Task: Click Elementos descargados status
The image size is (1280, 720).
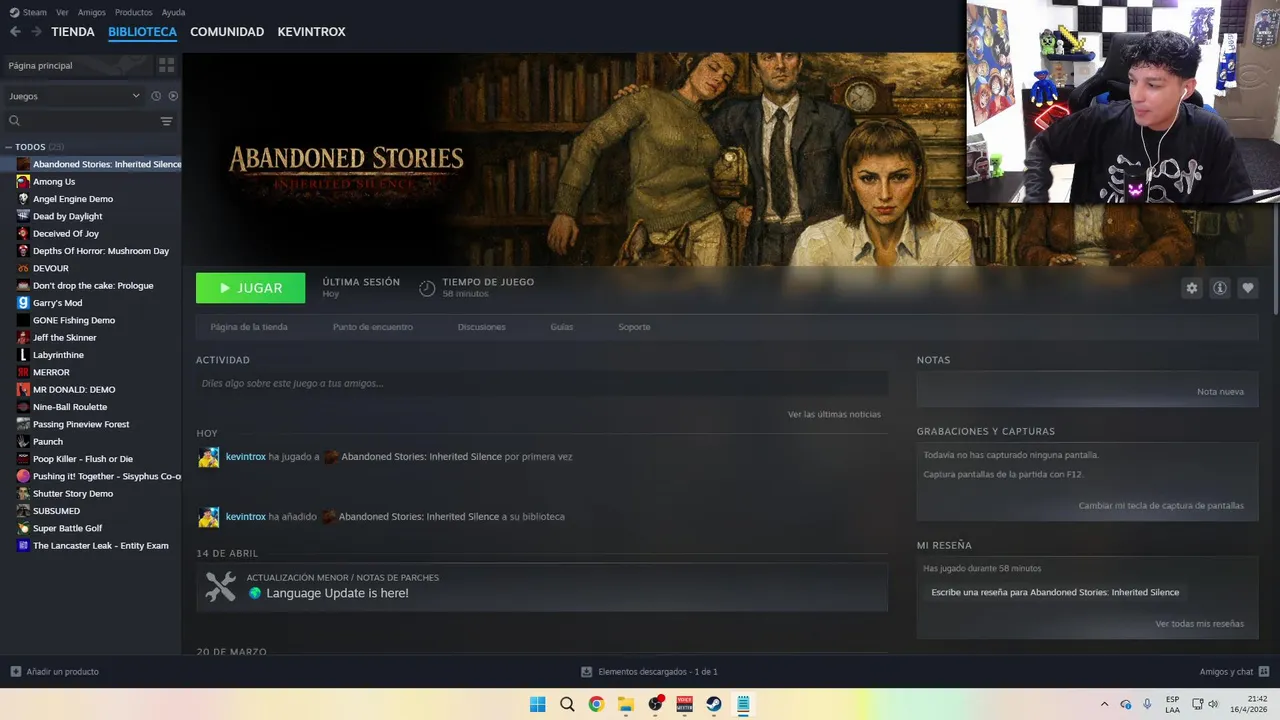Action: pyautogui.click(x=650, y=672)
